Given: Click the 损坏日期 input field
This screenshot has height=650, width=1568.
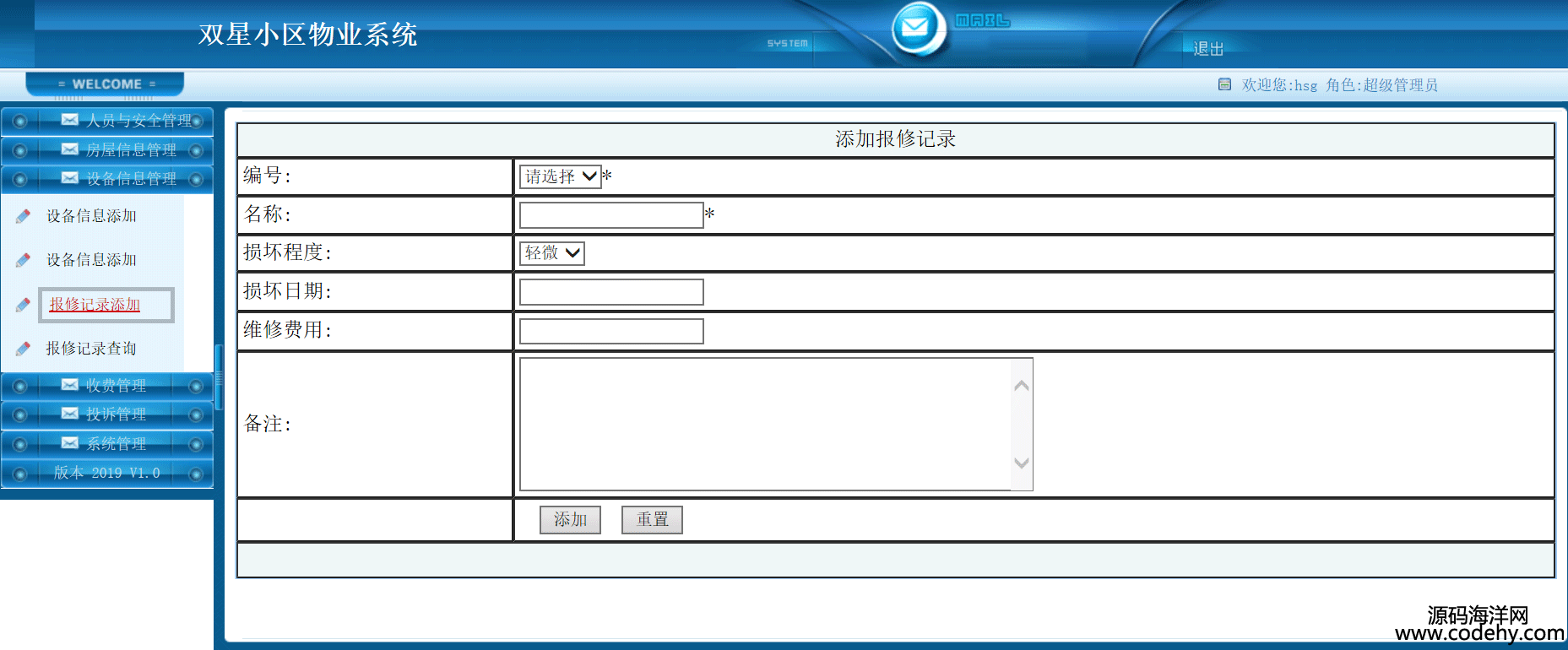Looking at the screenshot, I should [x=611, y=292].
